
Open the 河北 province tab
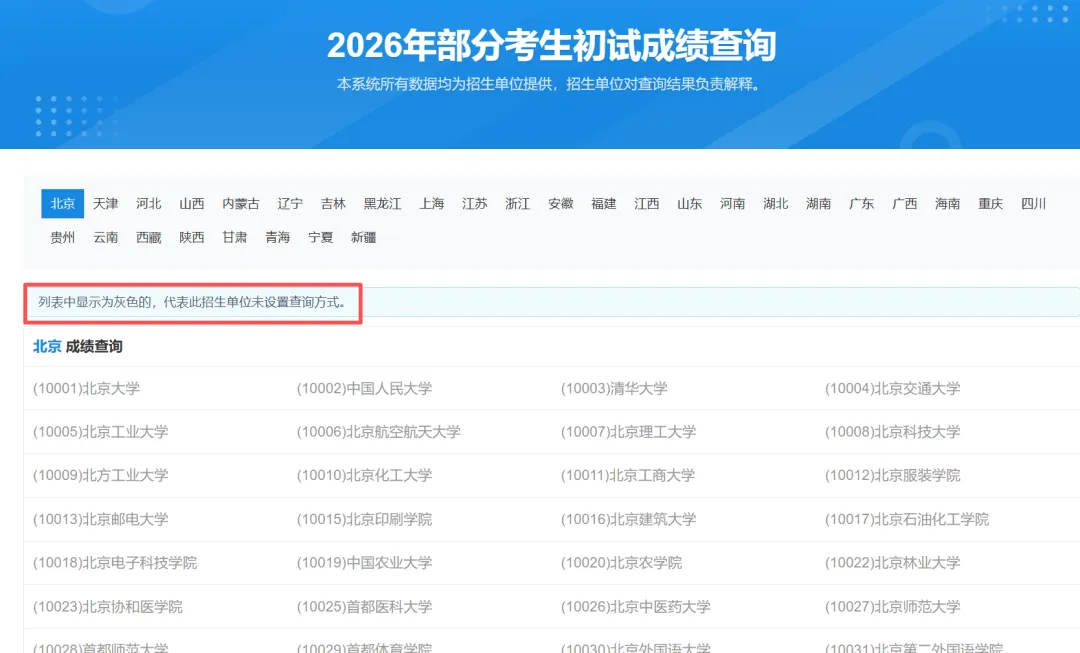click(x=149, y=204)
